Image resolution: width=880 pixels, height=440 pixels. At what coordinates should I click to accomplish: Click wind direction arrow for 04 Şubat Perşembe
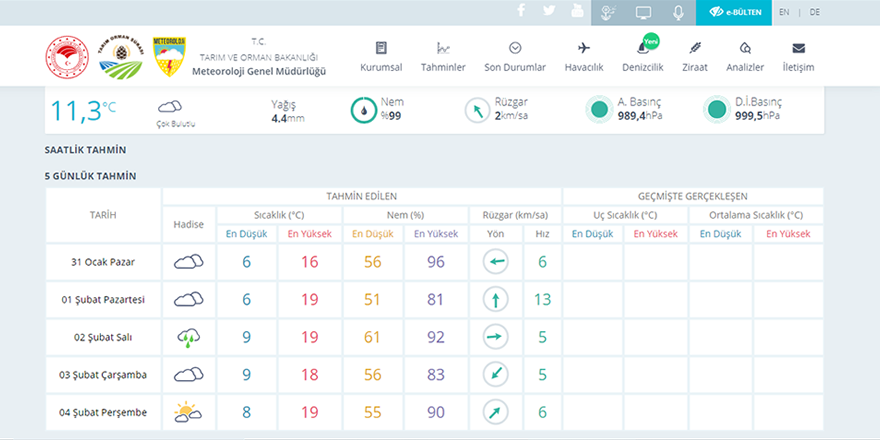(496, 412)
